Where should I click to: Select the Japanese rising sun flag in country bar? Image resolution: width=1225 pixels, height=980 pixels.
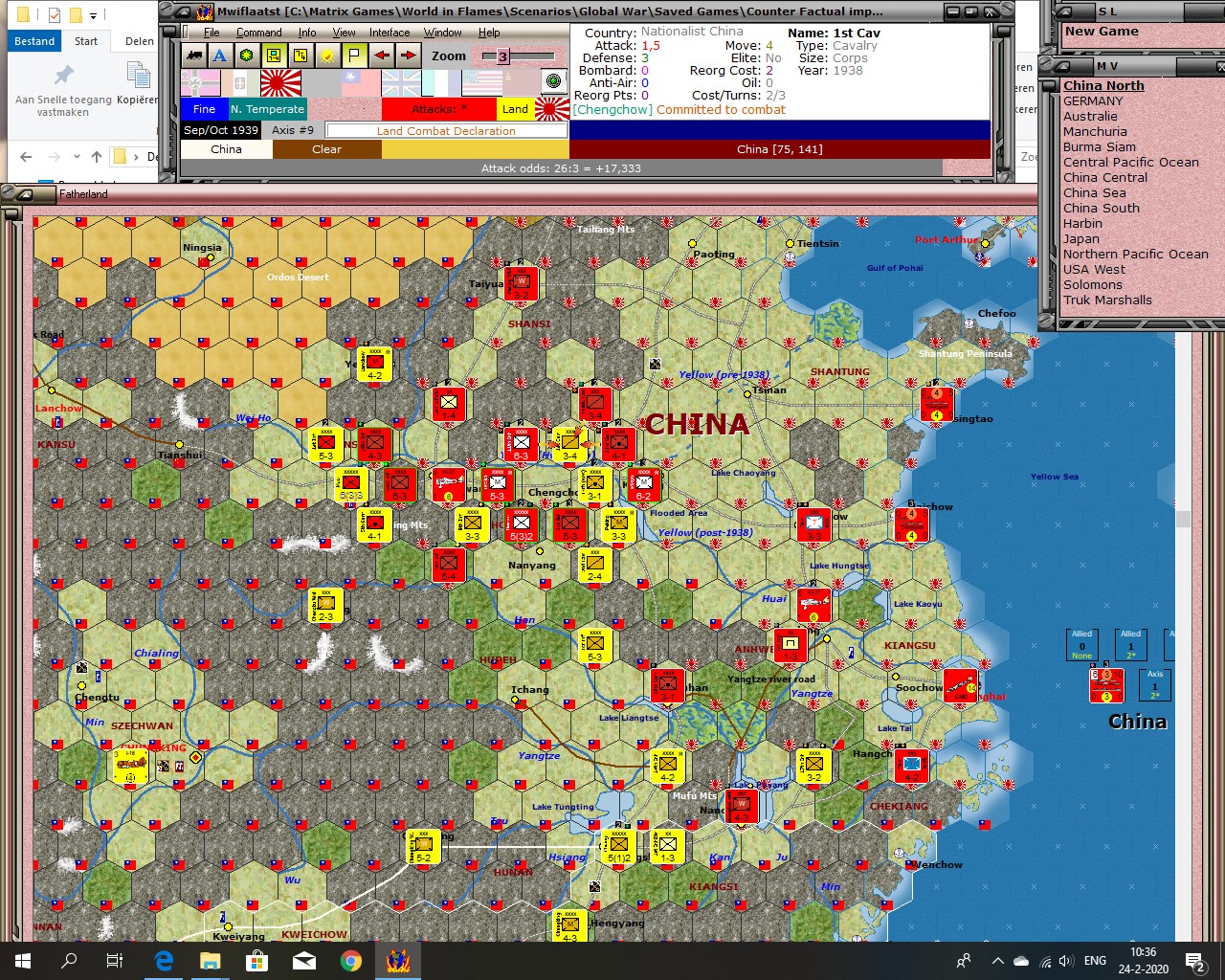pos(280,83)
